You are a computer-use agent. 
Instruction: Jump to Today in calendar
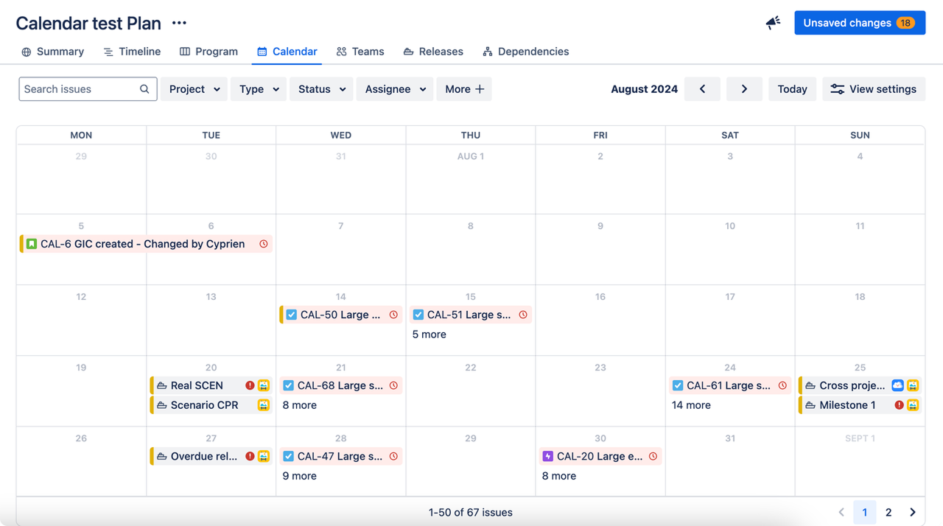point(792,89)
